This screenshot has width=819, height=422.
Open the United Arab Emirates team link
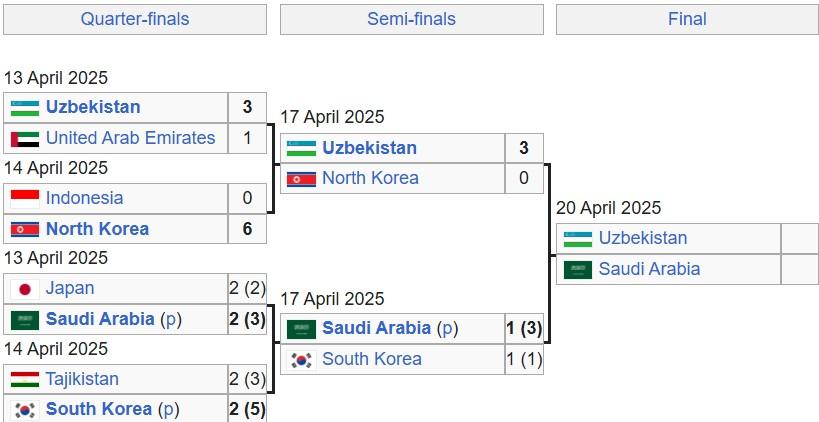coord(131,138)
